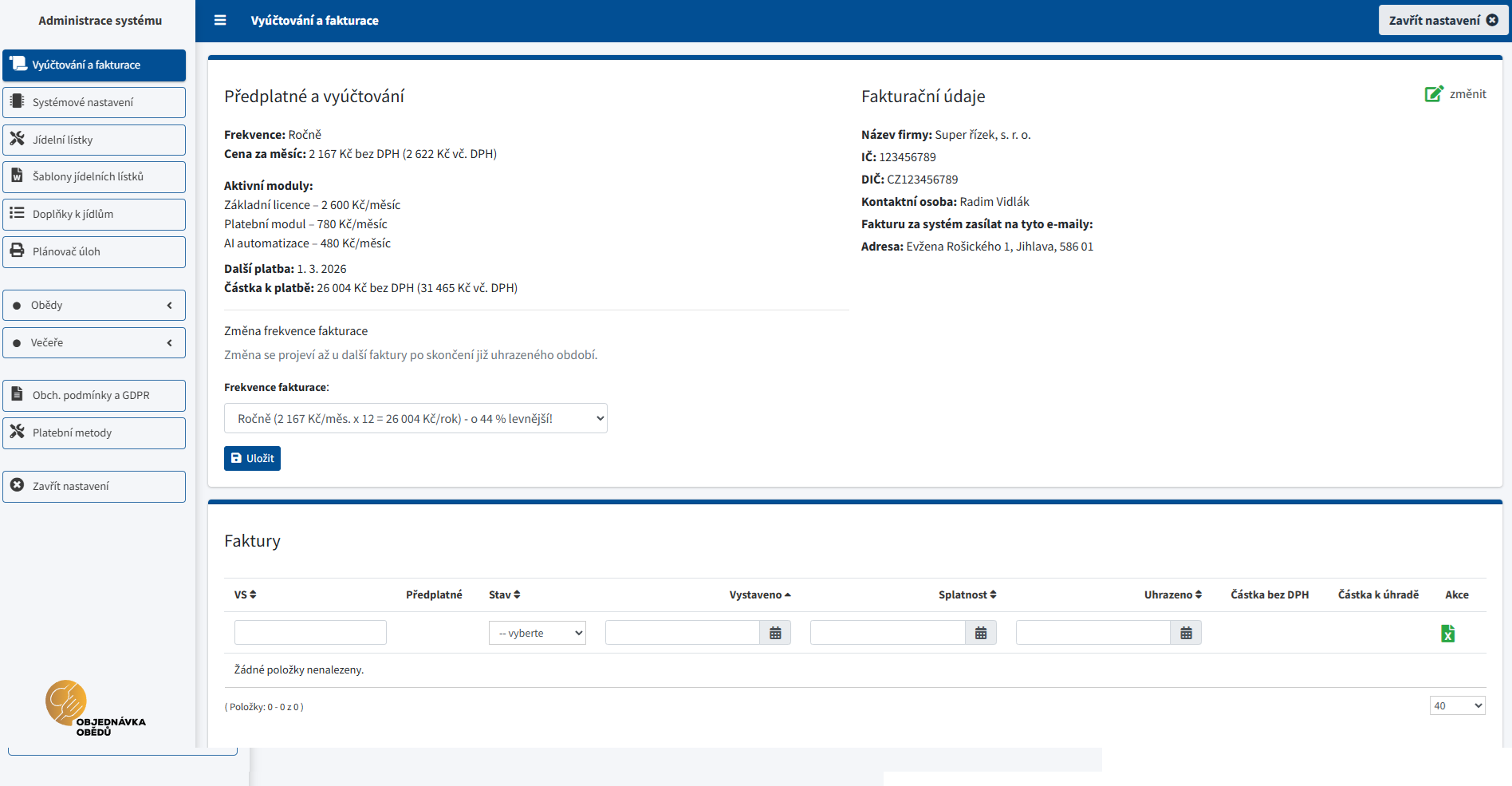Go to Jídelní lístky menu item
Image resolution: width=1512 pixels, height=786 pixels.
point(94,140)
